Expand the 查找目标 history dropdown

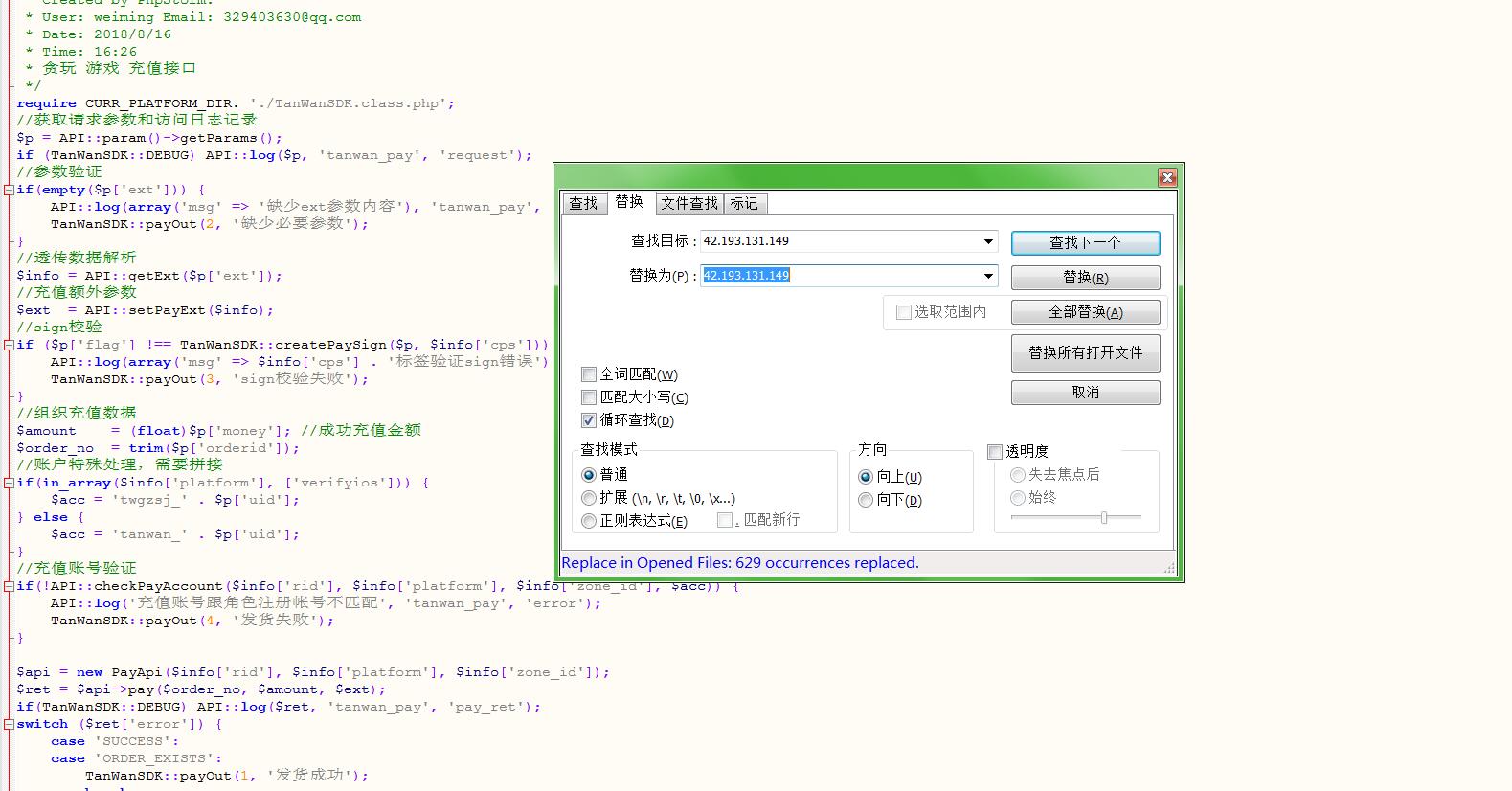tap(988, 241)
